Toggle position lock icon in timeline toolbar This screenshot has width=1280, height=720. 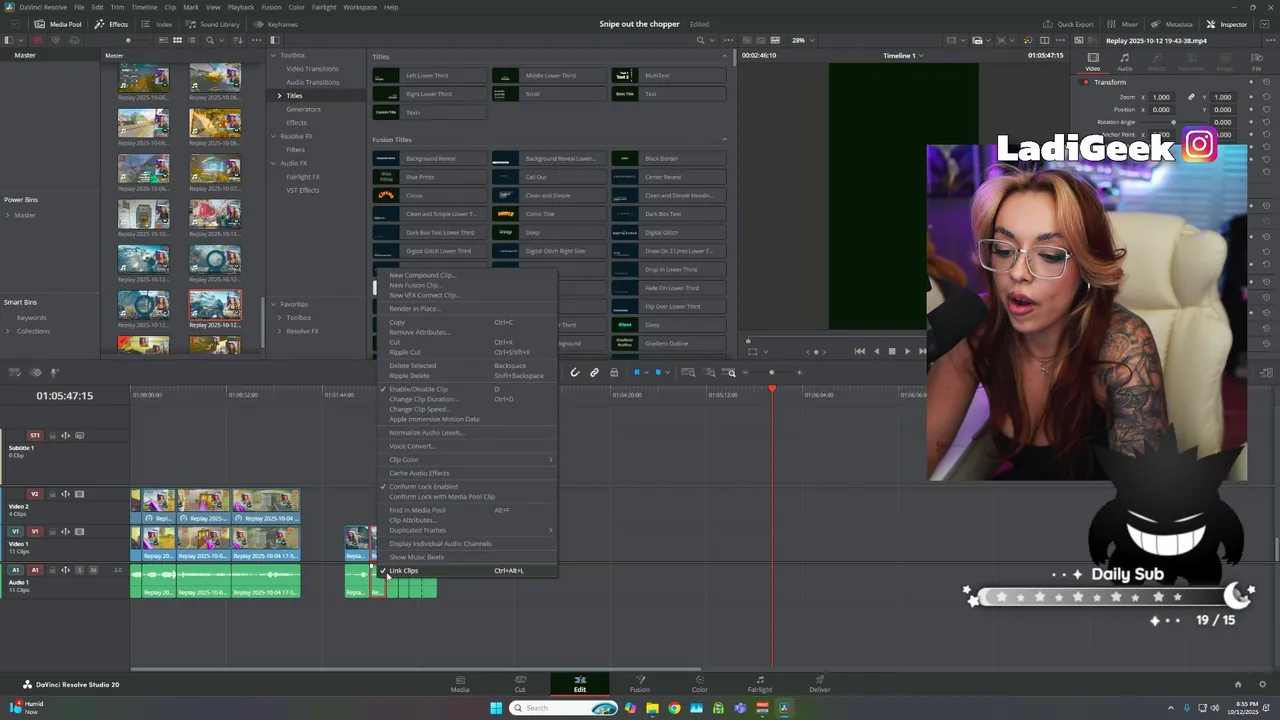(614, 373)
